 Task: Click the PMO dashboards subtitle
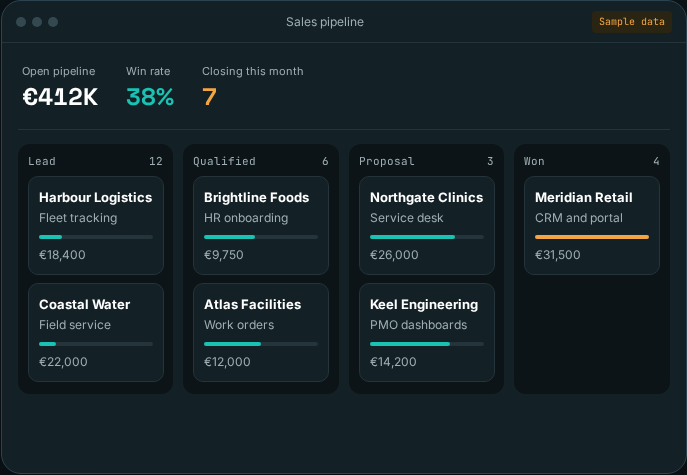[418, 325]
